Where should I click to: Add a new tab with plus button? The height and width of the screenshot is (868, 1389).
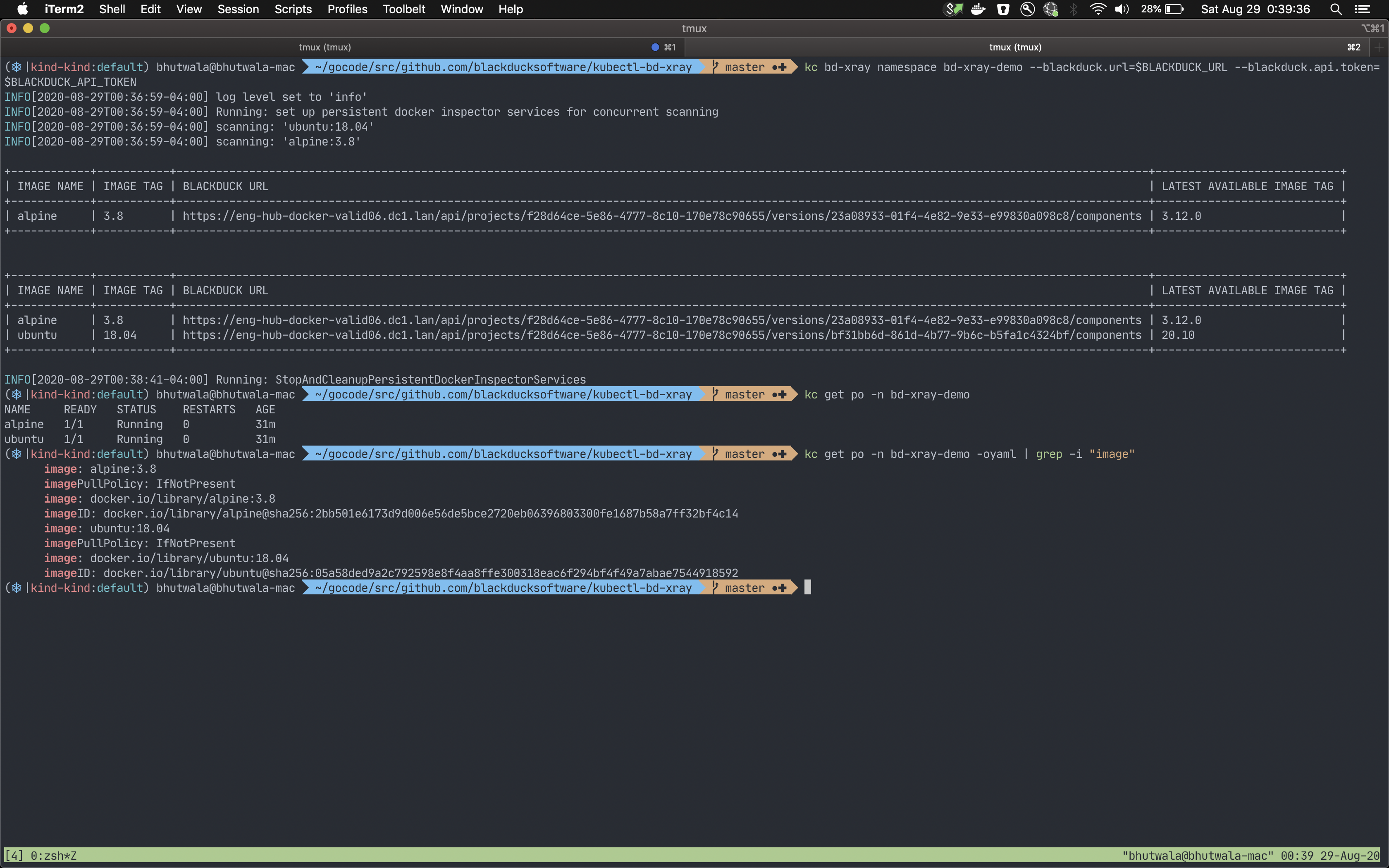pyautogui.click(x=1379, y=47)
